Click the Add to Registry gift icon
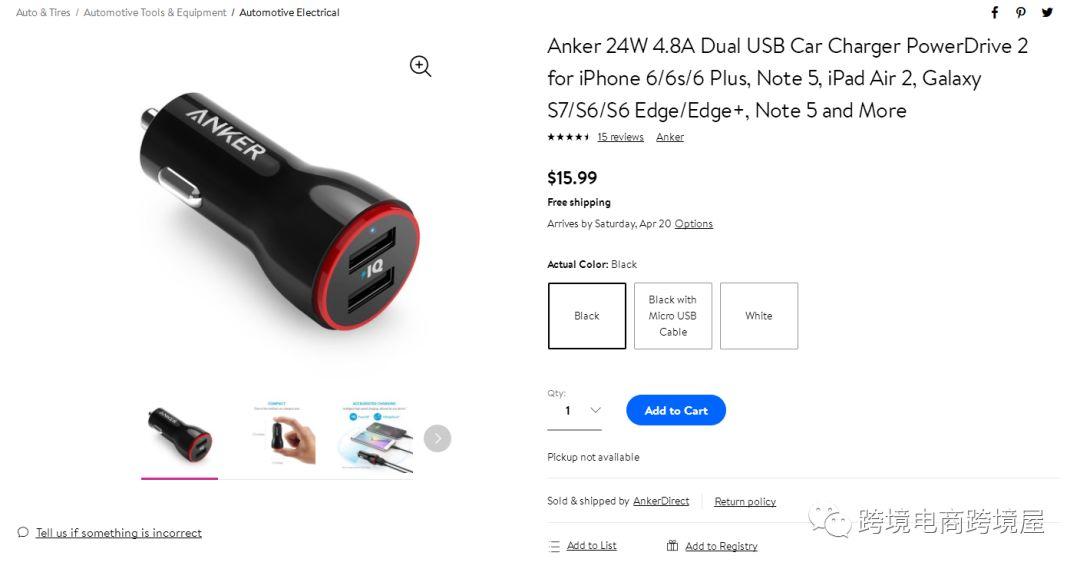1080x569 pixels. coord(672,546)
